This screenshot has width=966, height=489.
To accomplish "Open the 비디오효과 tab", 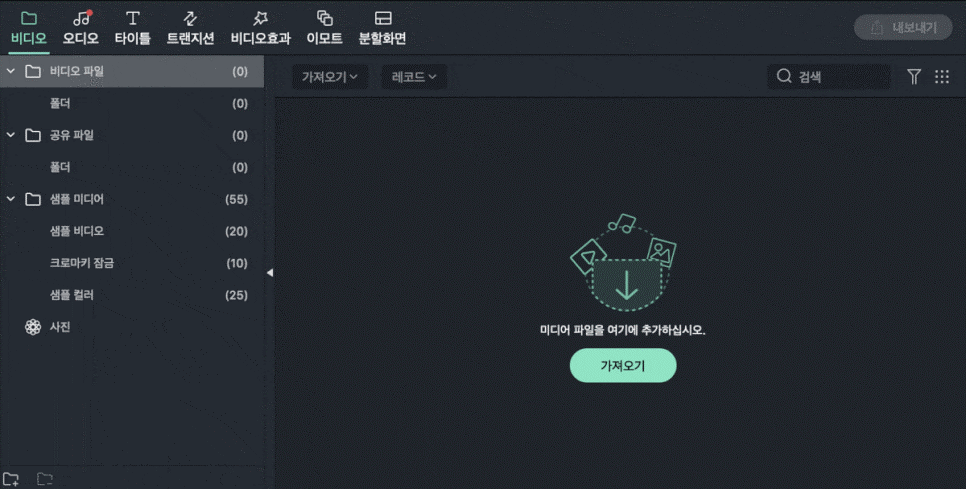I will click(x=261, y=28).
